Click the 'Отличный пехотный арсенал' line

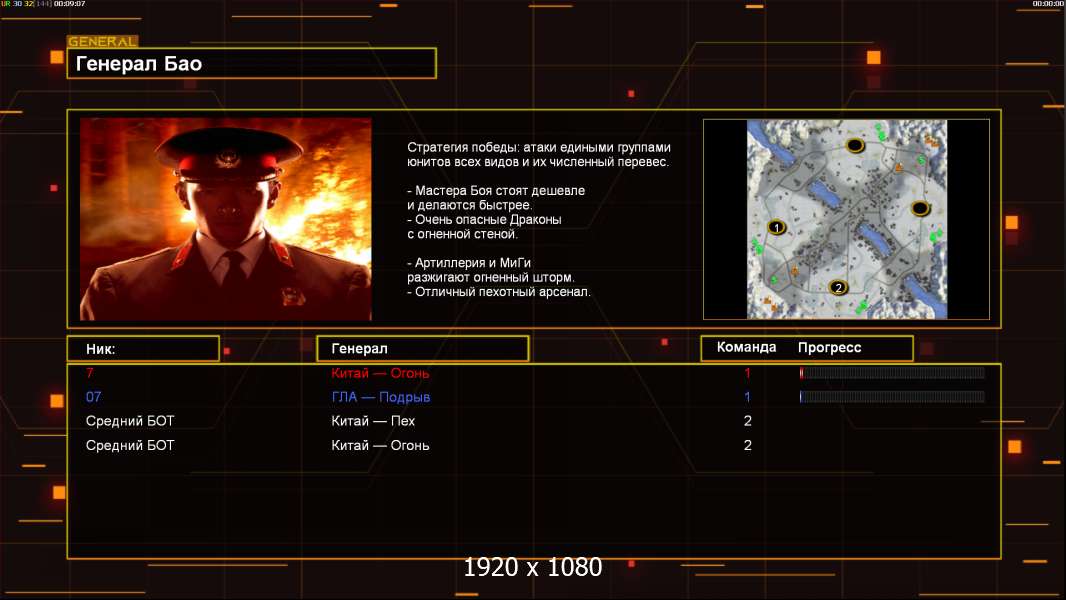499,292
